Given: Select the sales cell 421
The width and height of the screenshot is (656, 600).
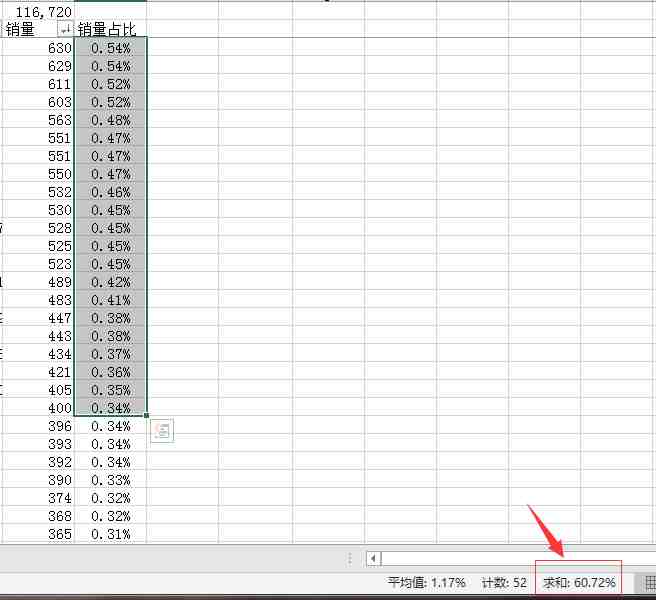Looking at the screenshot, I should (38, 372).
